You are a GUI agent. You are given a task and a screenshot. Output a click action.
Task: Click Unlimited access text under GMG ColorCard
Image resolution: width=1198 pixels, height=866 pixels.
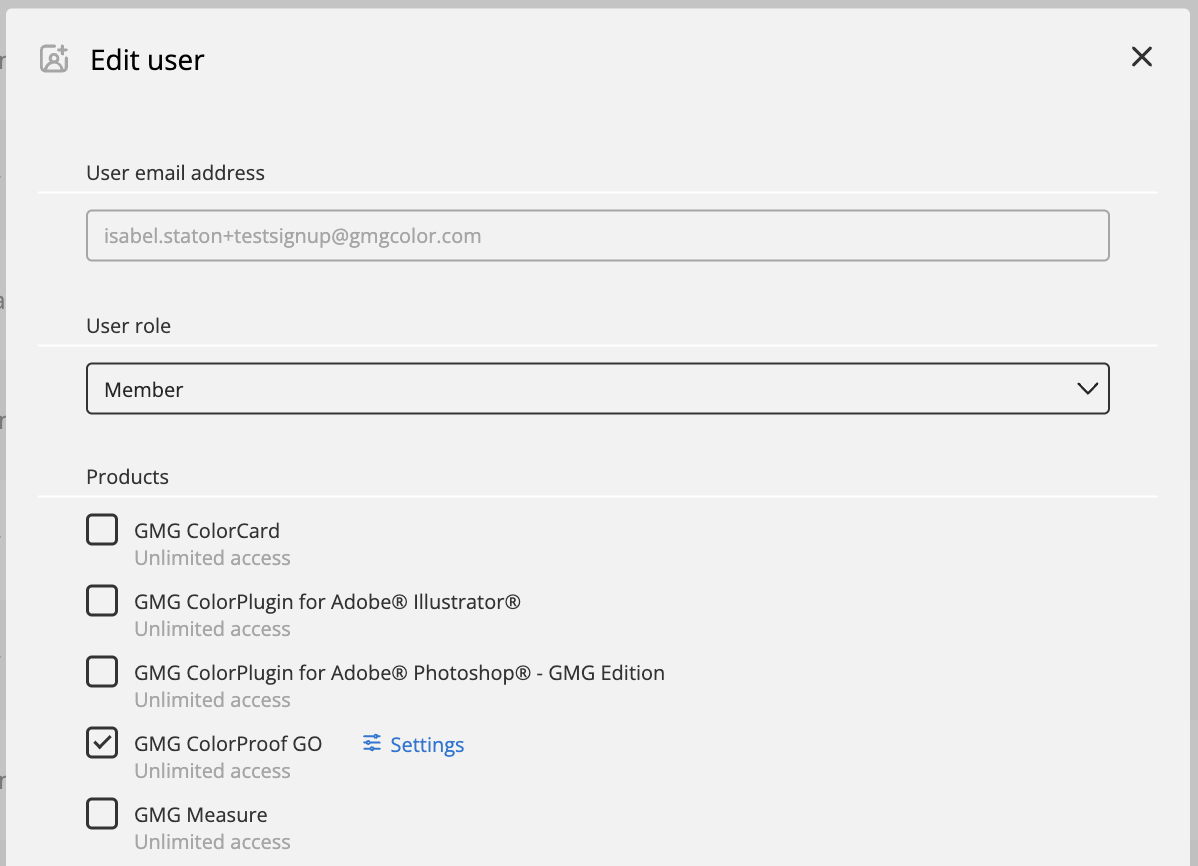[212, 558]
